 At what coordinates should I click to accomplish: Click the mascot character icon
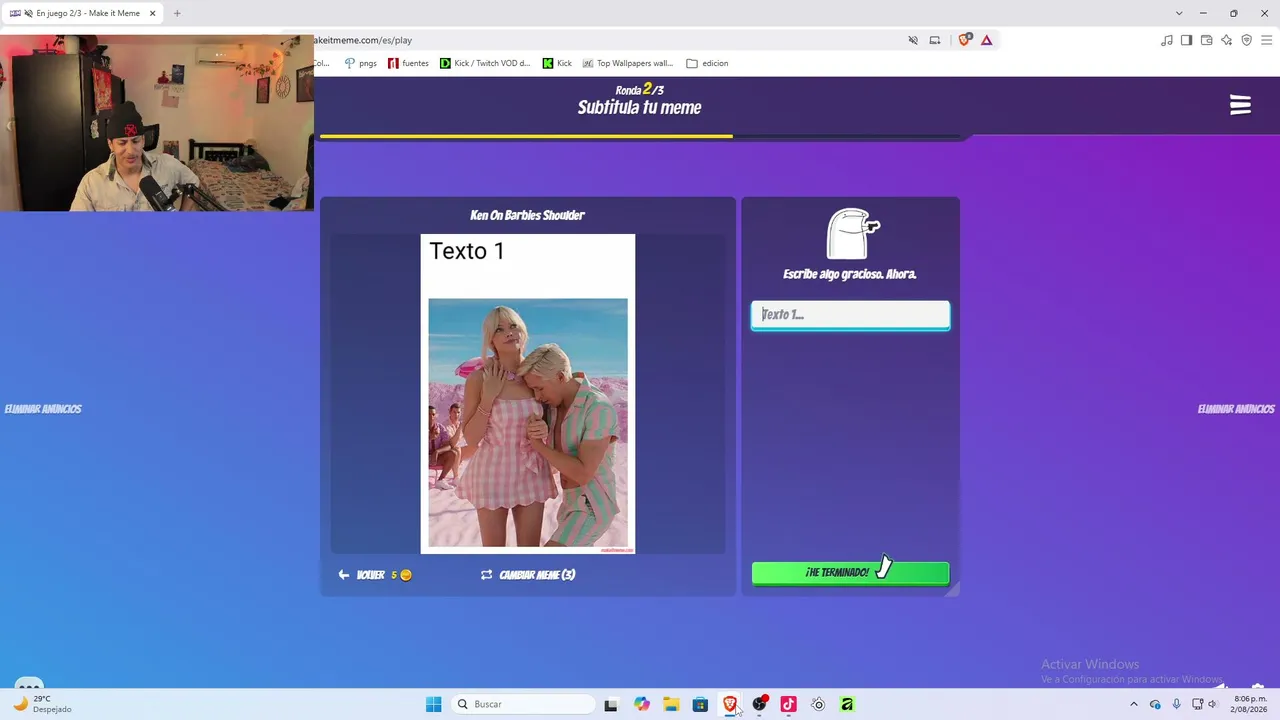(852, 234)
